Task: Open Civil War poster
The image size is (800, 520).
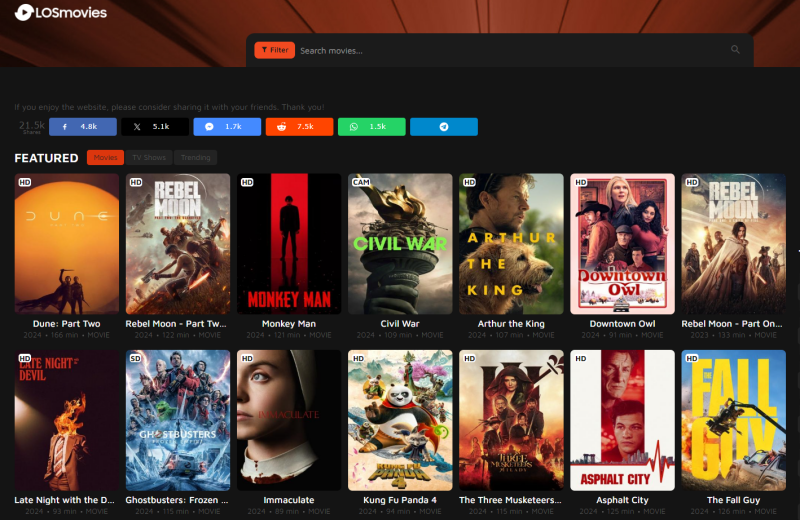Action: click(400, 244)
